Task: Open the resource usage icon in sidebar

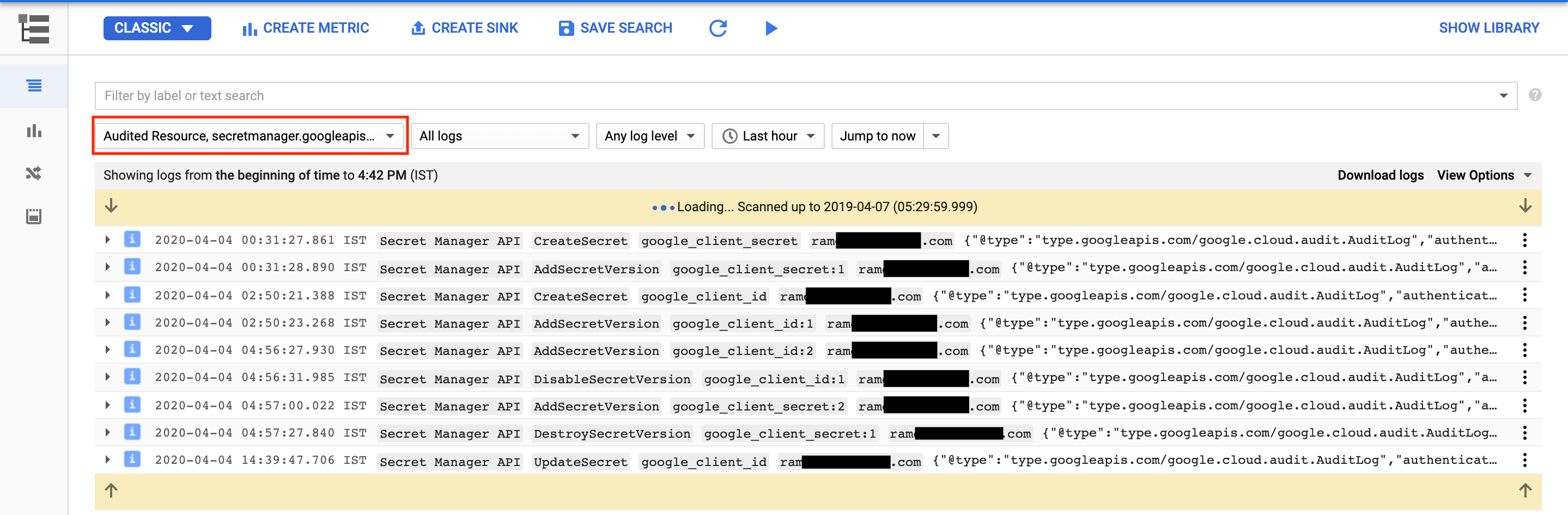Action: (x=33, y=216)
